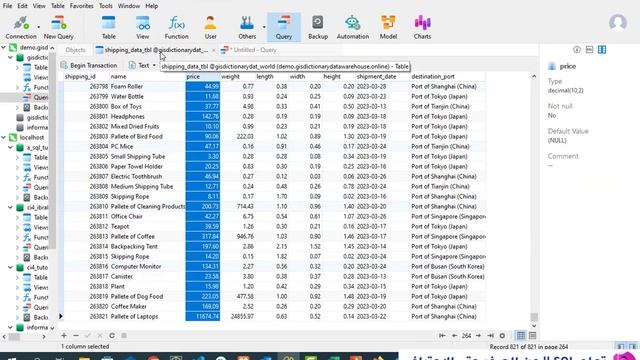Open the Connection tool in the toolbar
Image resolution: width=640 pixels, height=360 pixels.
pyautogui.click(x=21, y=27)
